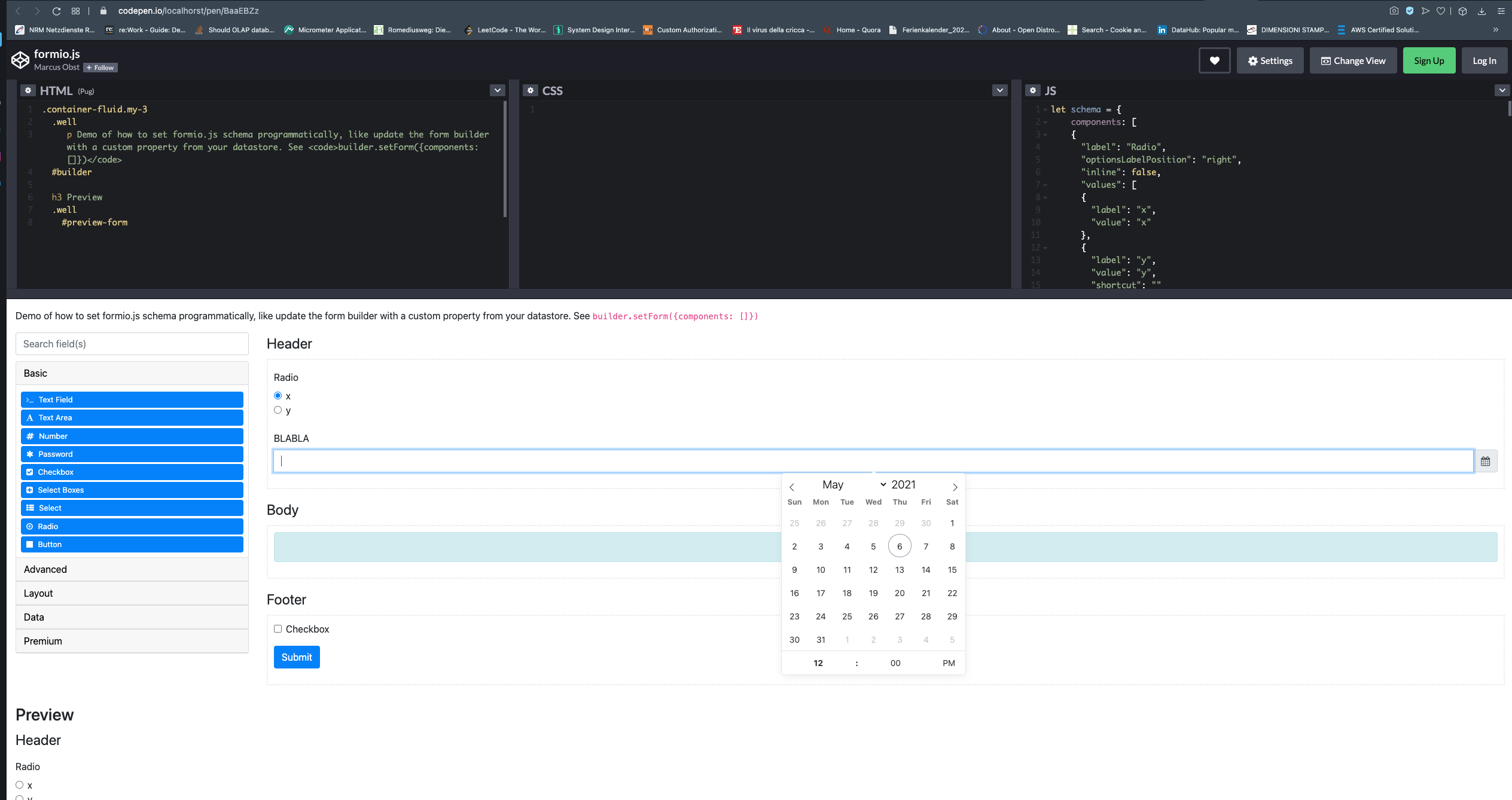Click the calendar icon beside BLABLA field
1512x800 pixels.
[x=1485, y=461]
